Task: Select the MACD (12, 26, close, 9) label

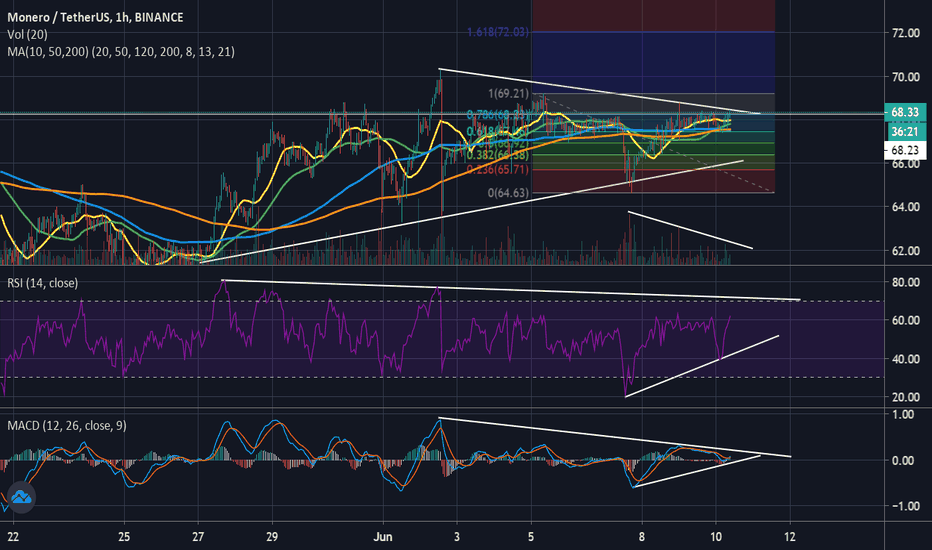Action: click(67, 426)
